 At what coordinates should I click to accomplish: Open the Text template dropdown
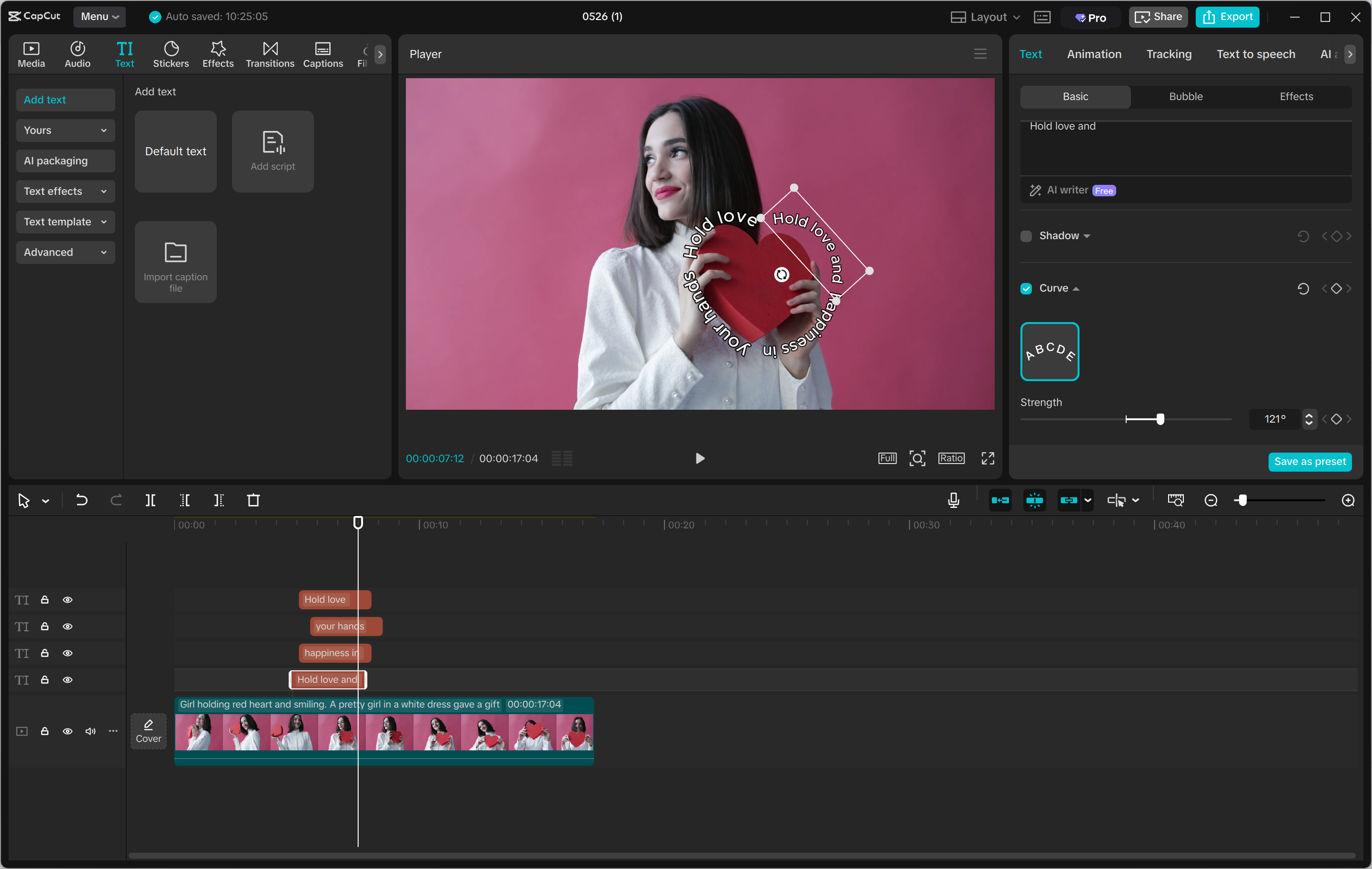click(65, 222)
